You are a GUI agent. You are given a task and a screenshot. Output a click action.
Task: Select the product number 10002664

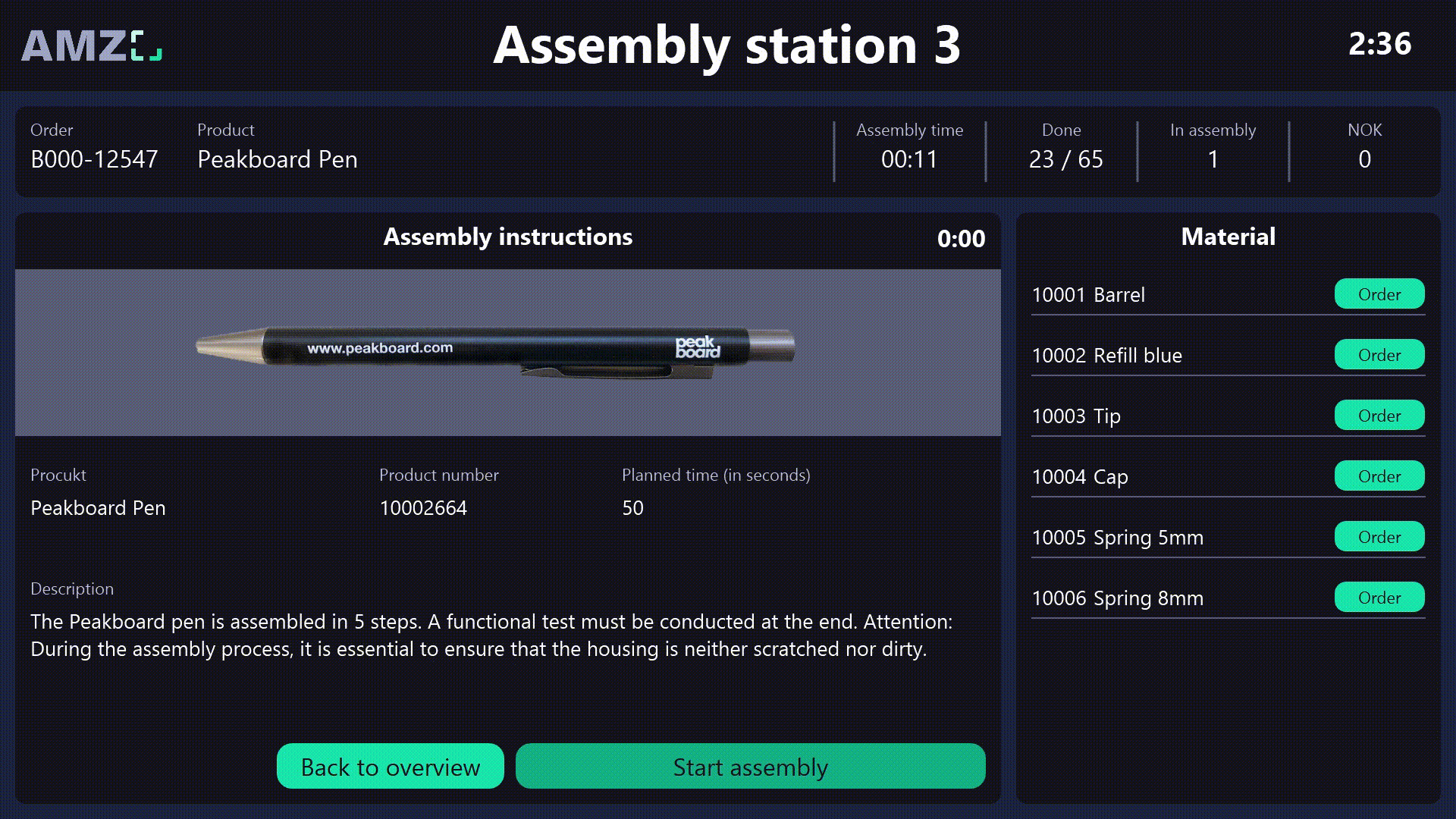coord(425,508)
